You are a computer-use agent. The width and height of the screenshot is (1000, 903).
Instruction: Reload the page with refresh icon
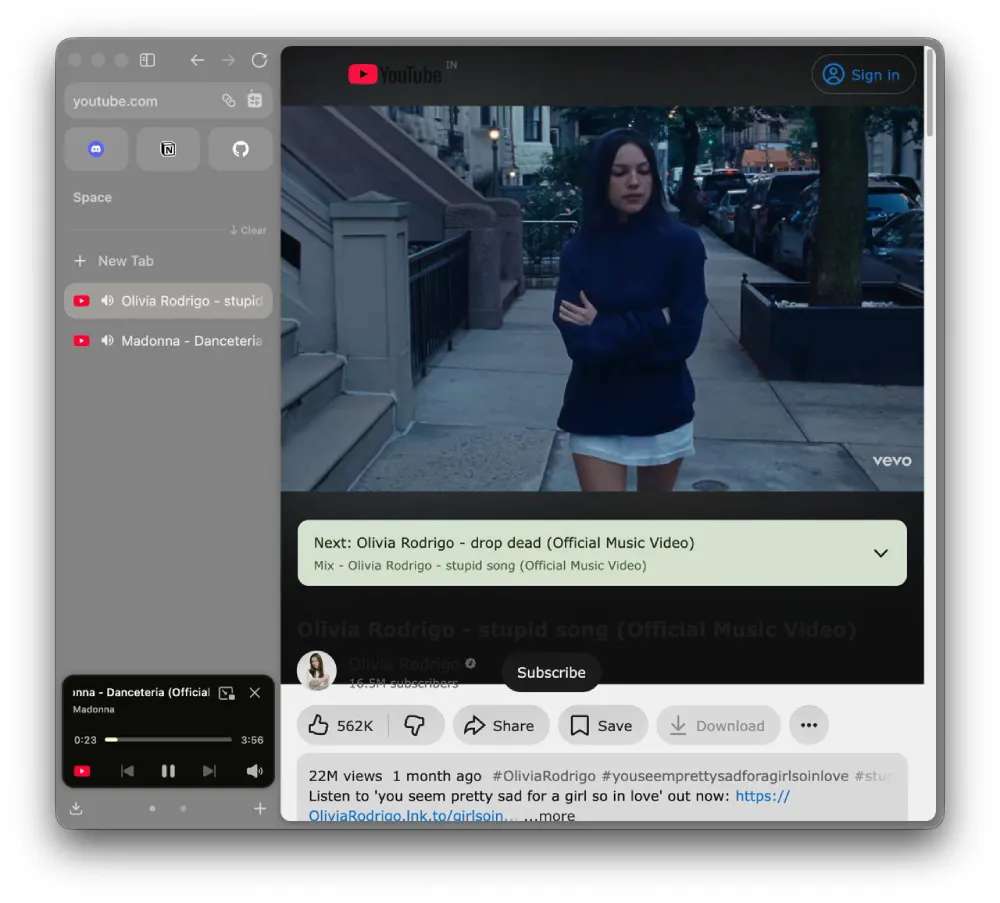(259, 60)
